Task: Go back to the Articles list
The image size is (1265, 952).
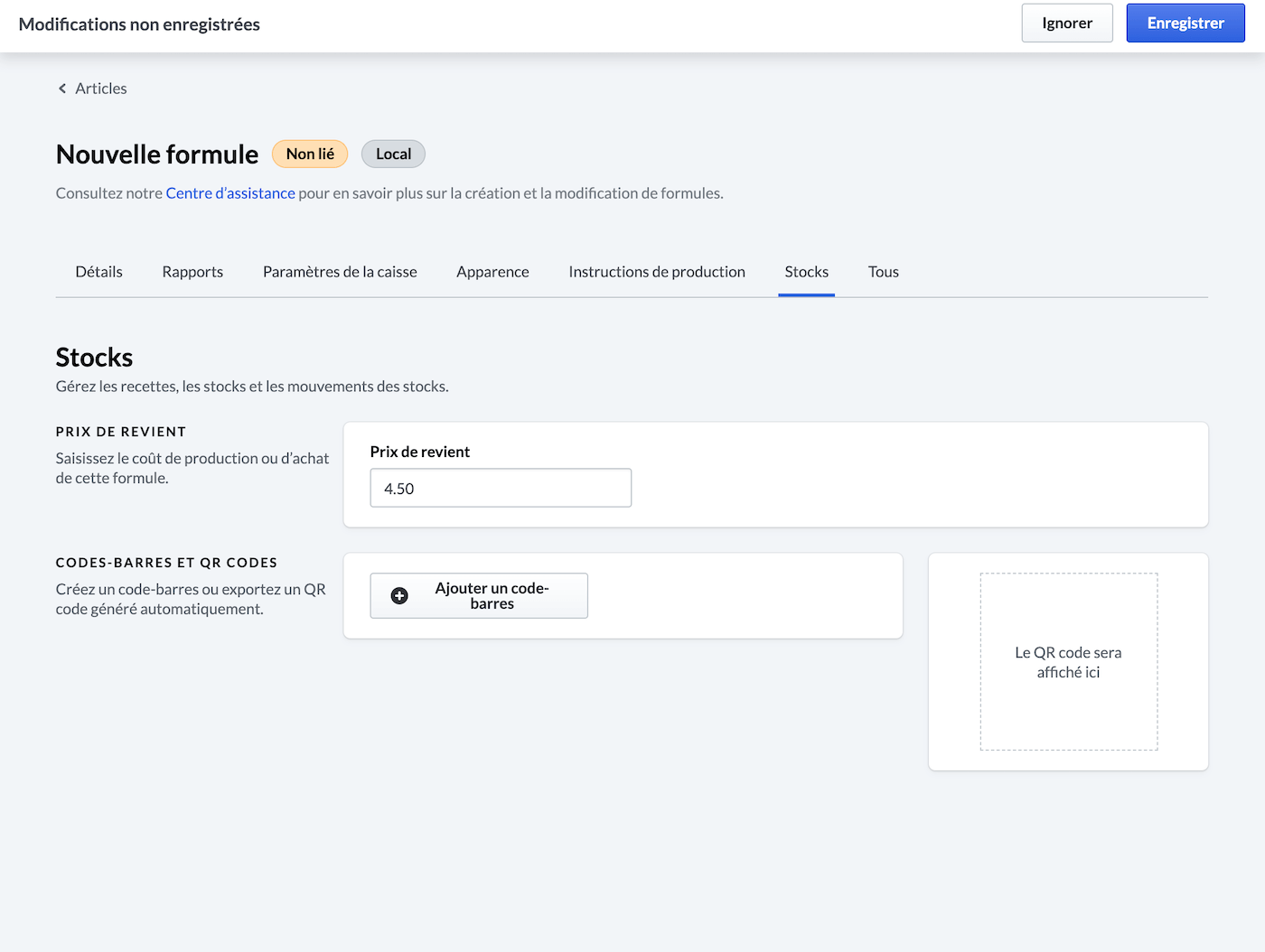Action: tap(100, 89)
